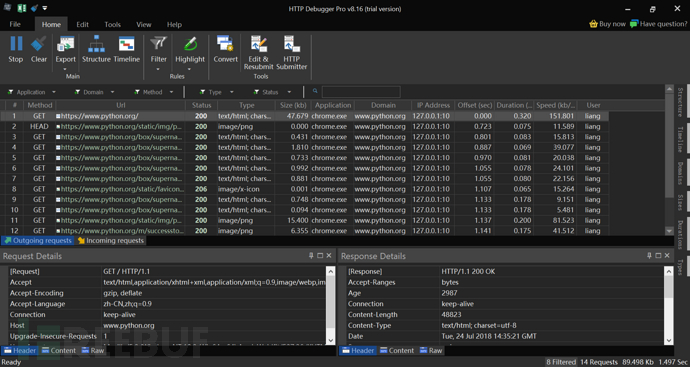
Task: Click the search magnifier icon
Action: coord(315,92)
